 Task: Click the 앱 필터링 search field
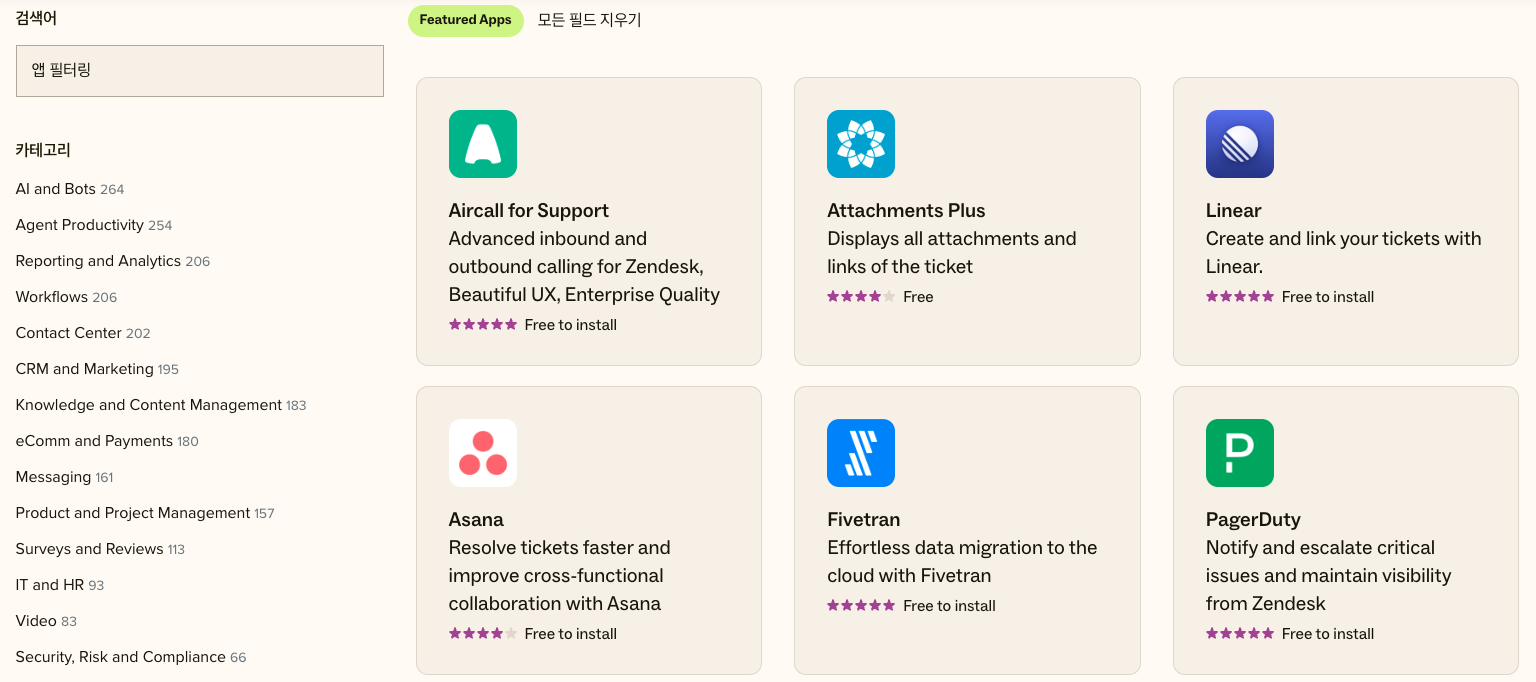tap(200, 71)
